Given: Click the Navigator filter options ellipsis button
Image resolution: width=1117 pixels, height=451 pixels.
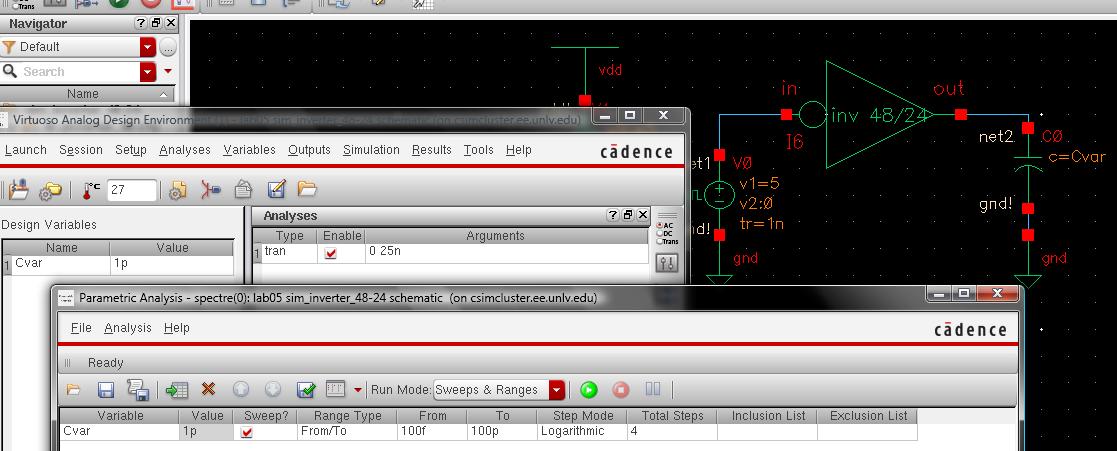Looking at the screenshot, I should click(167, 47).
